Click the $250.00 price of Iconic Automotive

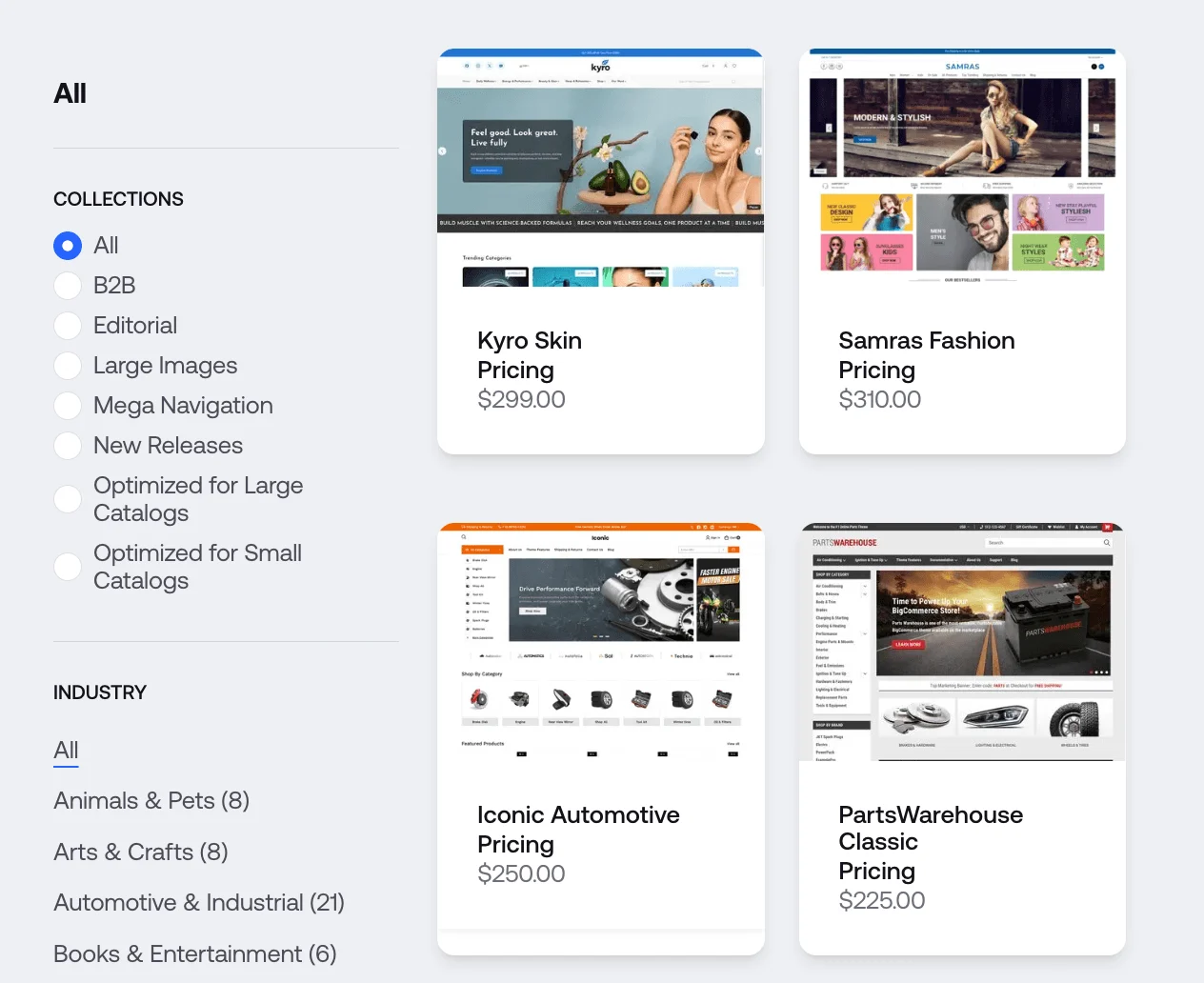521,874
